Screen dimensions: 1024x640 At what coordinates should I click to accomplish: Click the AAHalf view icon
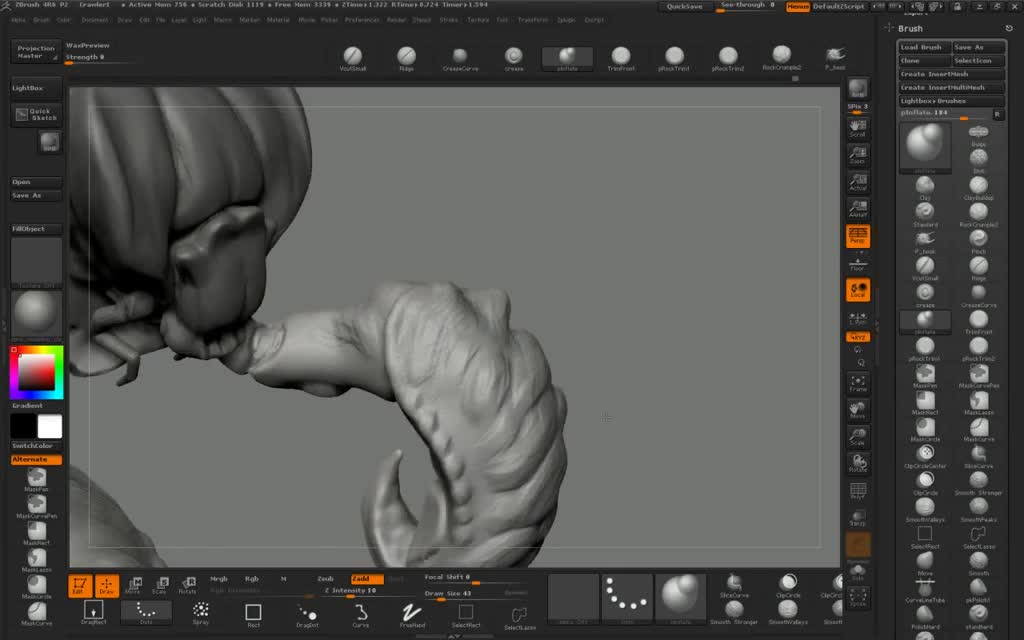coord(857,209)
